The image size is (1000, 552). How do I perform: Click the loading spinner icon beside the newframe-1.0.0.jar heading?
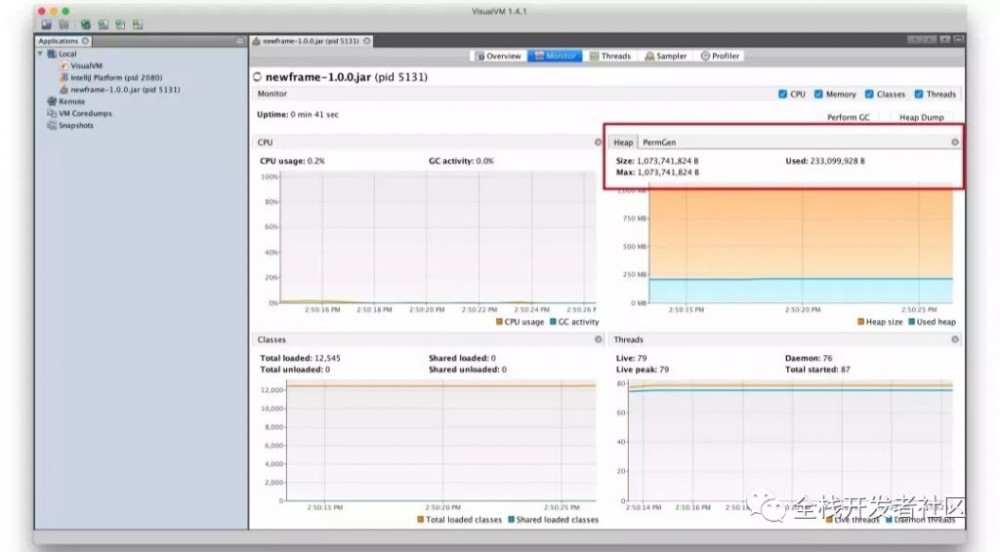point(257,77)
